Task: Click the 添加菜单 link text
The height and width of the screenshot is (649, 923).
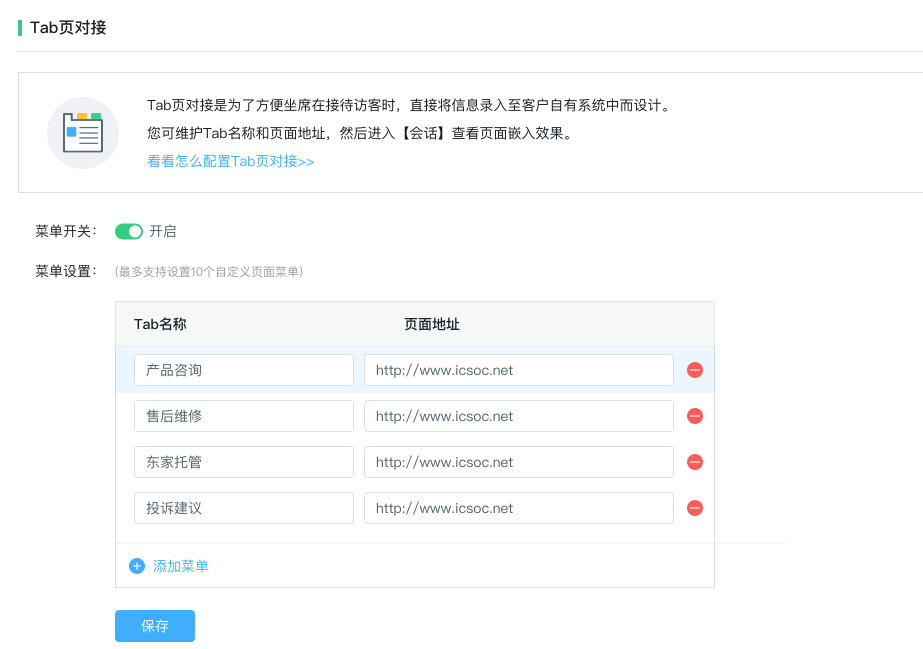Action: (x=181, y=566)
